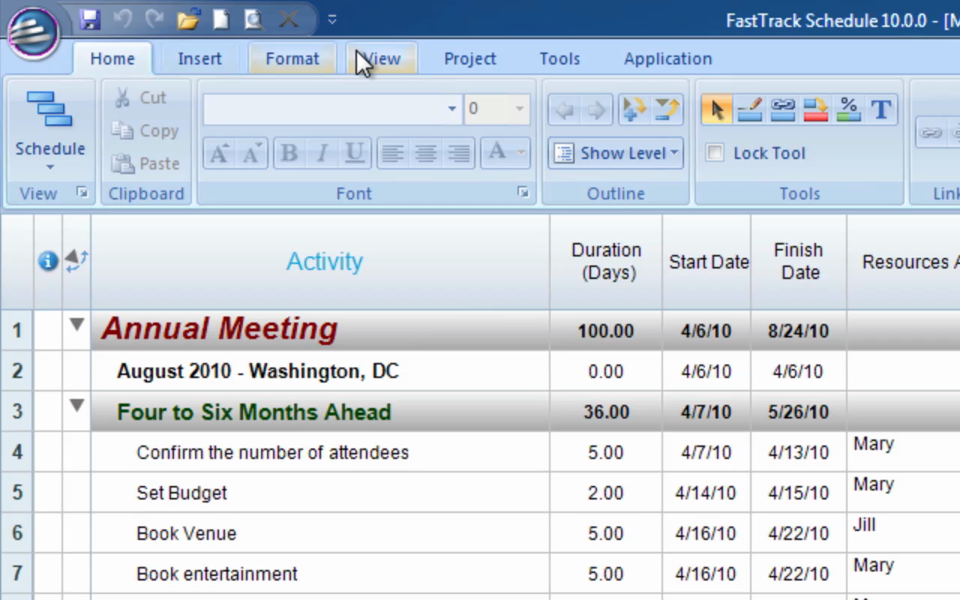Open the font name combo box
The width and height of the screenshot is (960, 600).
(332, 109)
